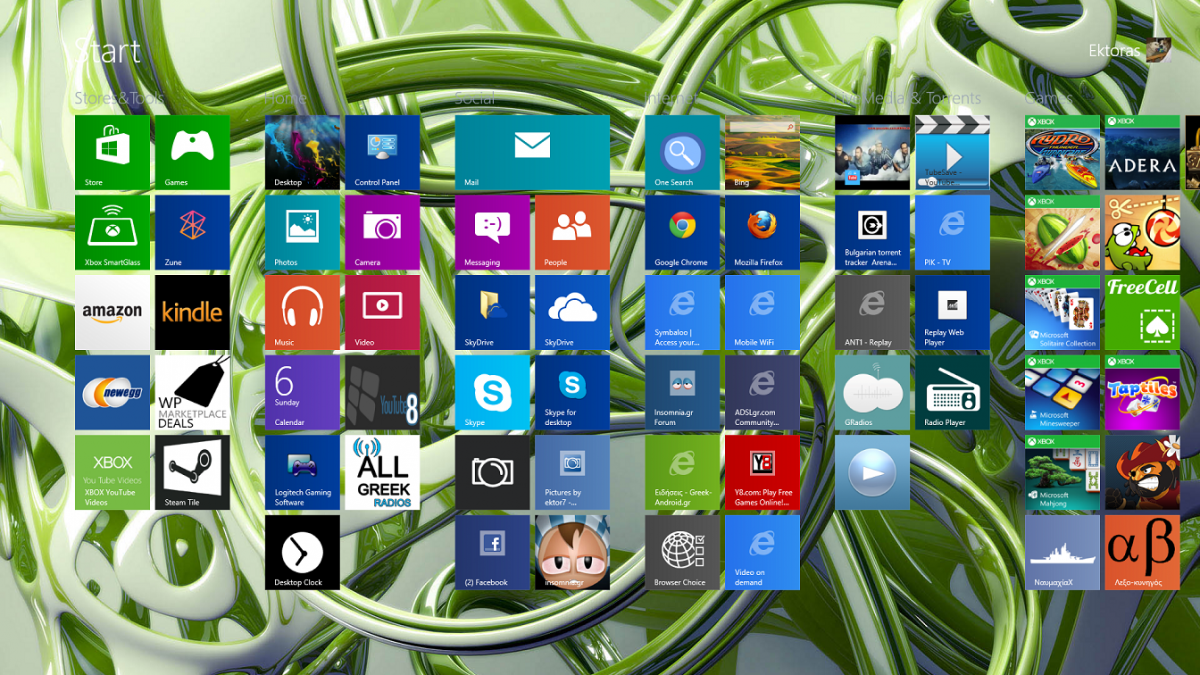
Task: Launch Microsoft Mahjong tile
Action: coord(1062,472)
